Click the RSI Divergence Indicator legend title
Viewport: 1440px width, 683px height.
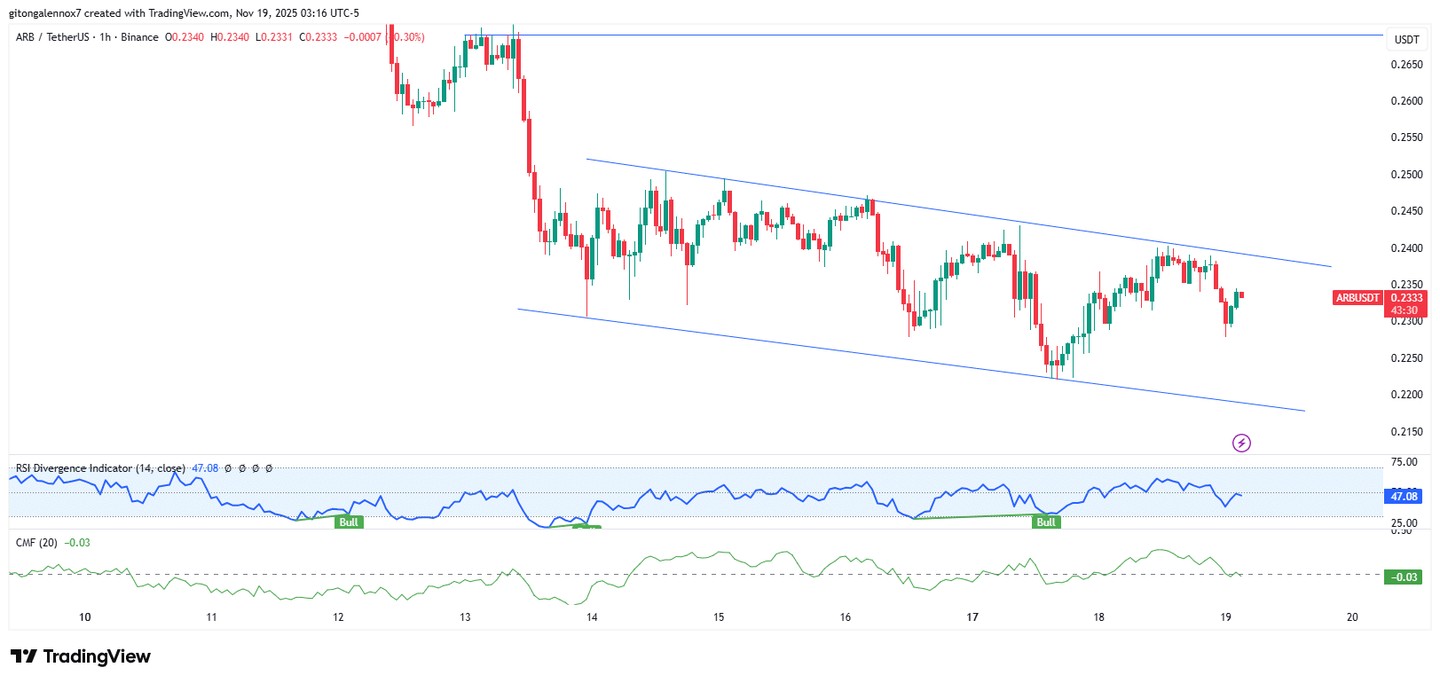pos(98,468)
